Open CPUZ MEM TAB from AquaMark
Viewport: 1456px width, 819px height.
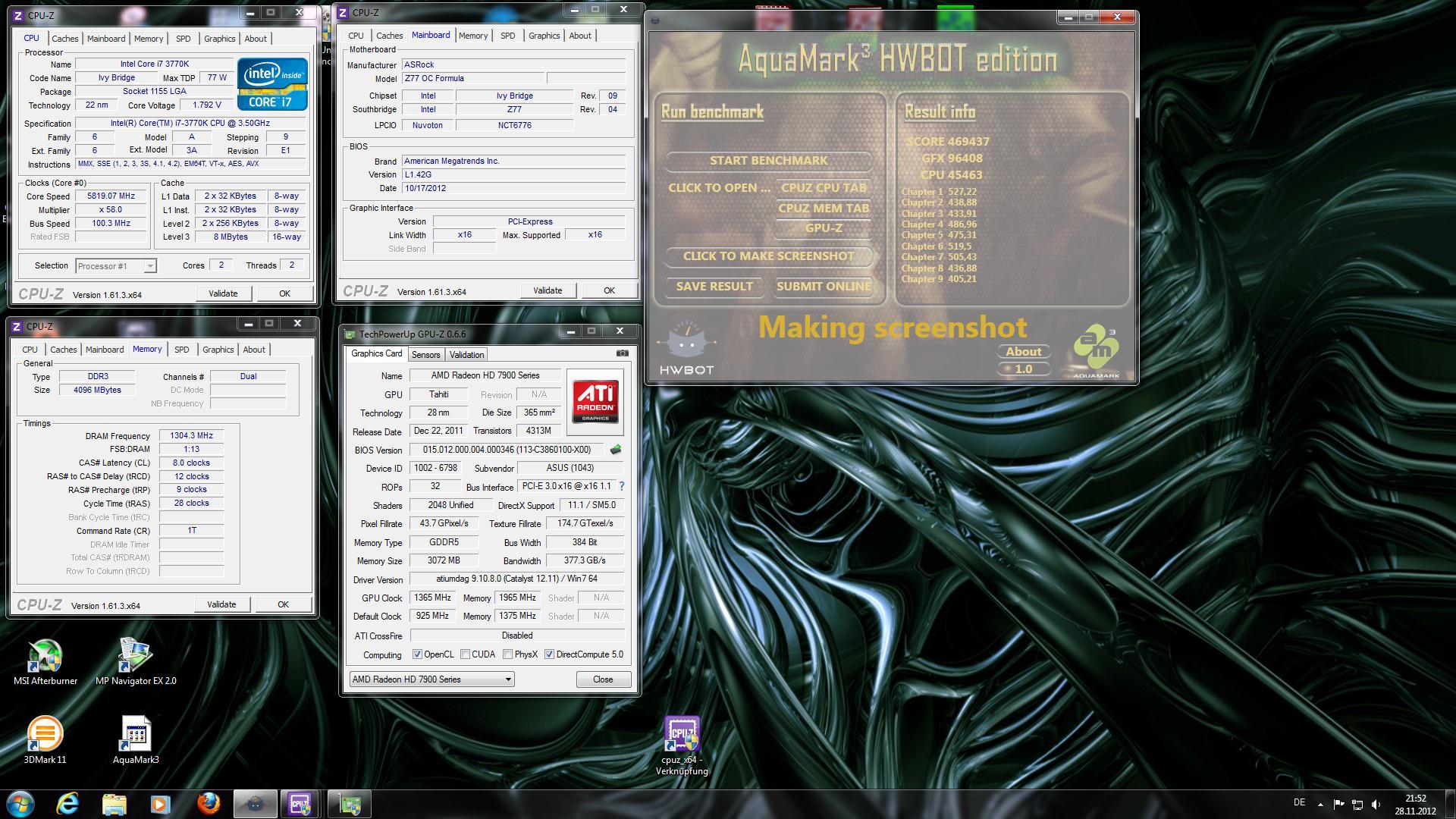[824, 209]
